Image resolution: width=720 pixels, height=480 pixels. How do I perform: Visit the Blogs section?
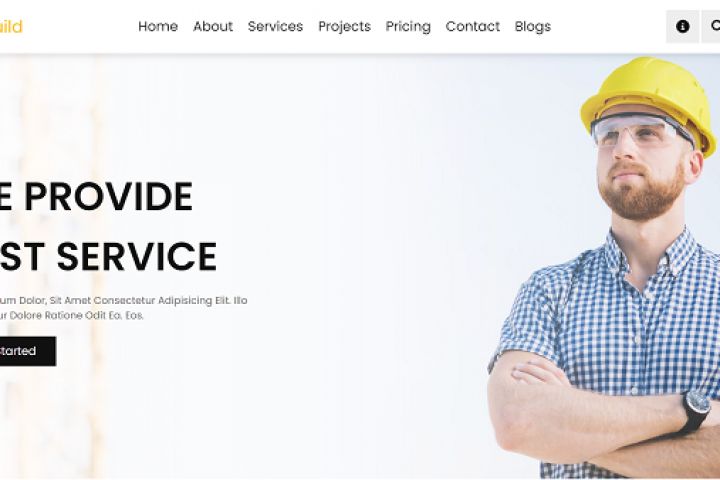(x=533, y=27)
